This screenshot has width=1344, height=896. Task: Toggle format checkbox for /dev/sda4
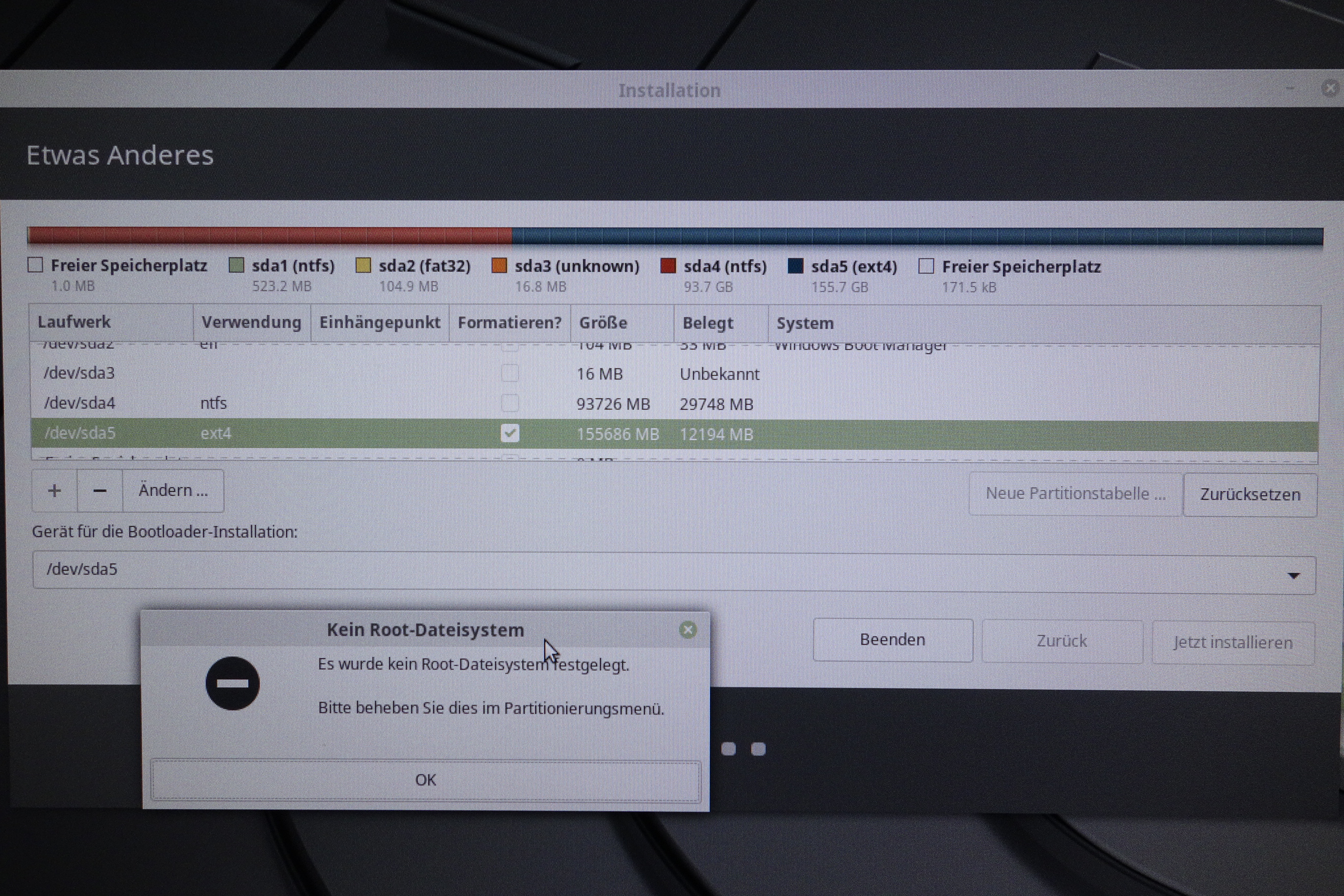point(510,403)
